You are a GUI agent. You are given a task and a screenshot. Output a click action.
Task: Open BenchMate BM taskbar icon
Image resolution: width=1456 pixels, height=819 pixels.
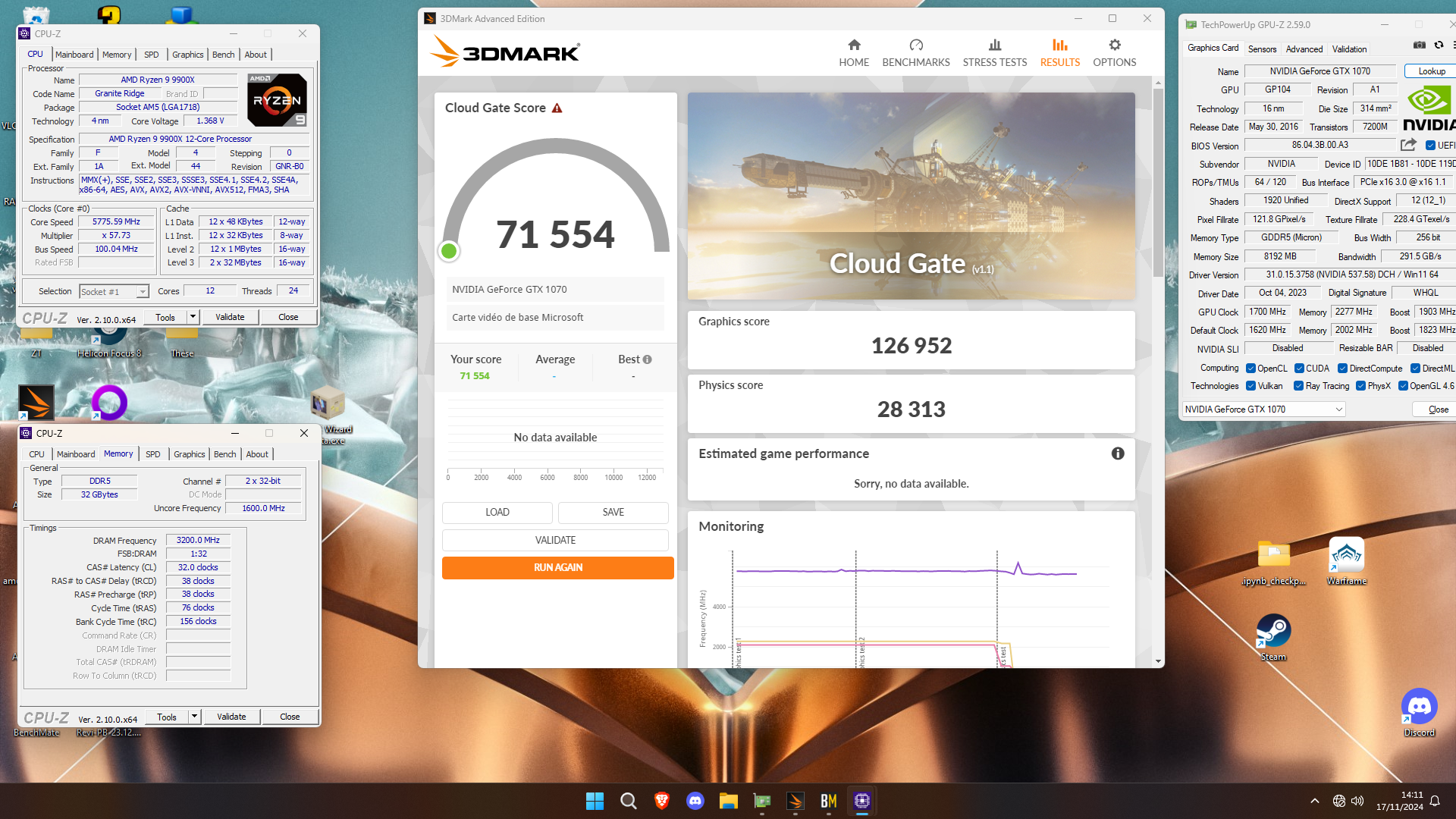(x=829, y=801)
